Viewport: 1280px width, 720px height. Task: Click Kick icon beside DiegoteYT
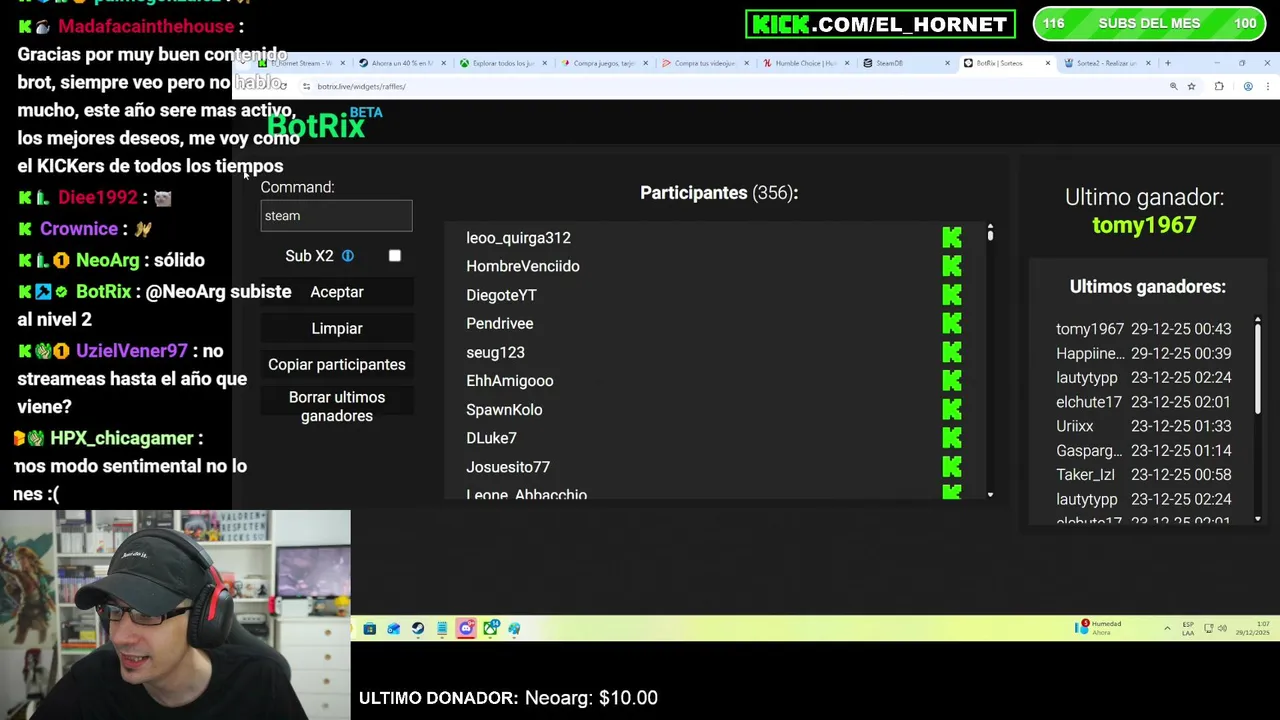pos(952,295)
